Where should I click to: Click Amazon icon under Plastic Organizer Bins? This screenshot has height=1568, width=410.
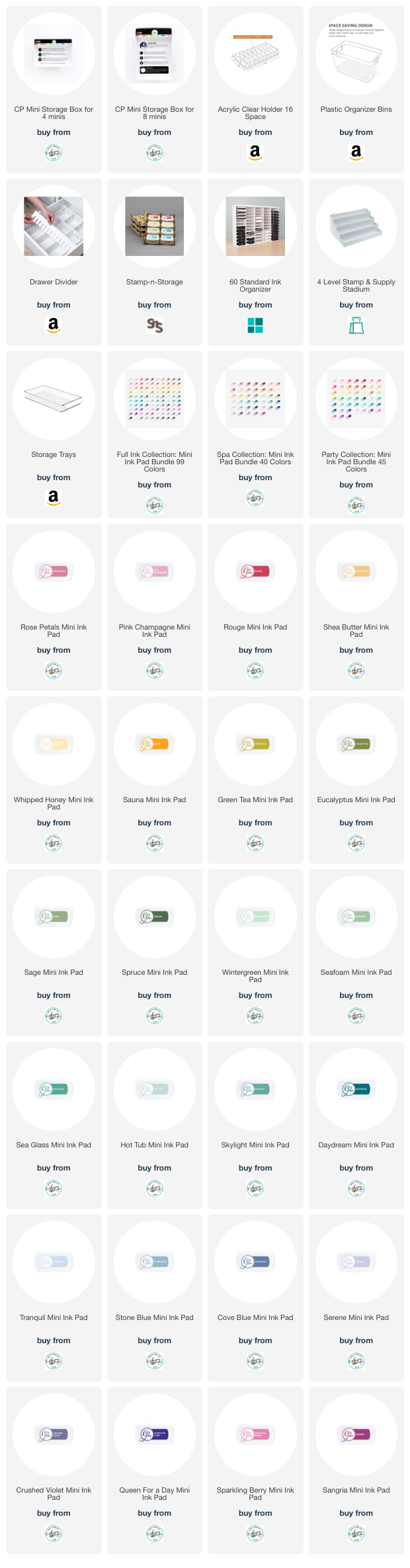356,153
